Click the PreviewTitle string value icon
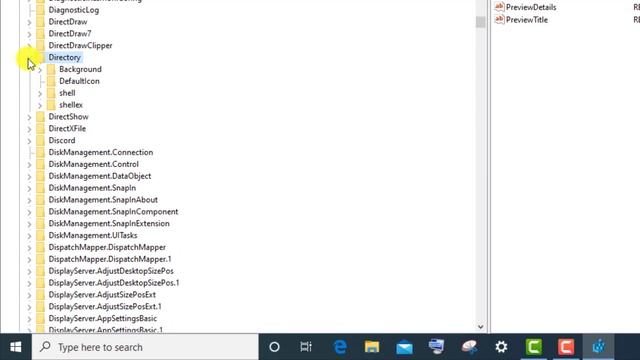Image resolution: width=640 pixels, height=360 pixels. [499, 19]
